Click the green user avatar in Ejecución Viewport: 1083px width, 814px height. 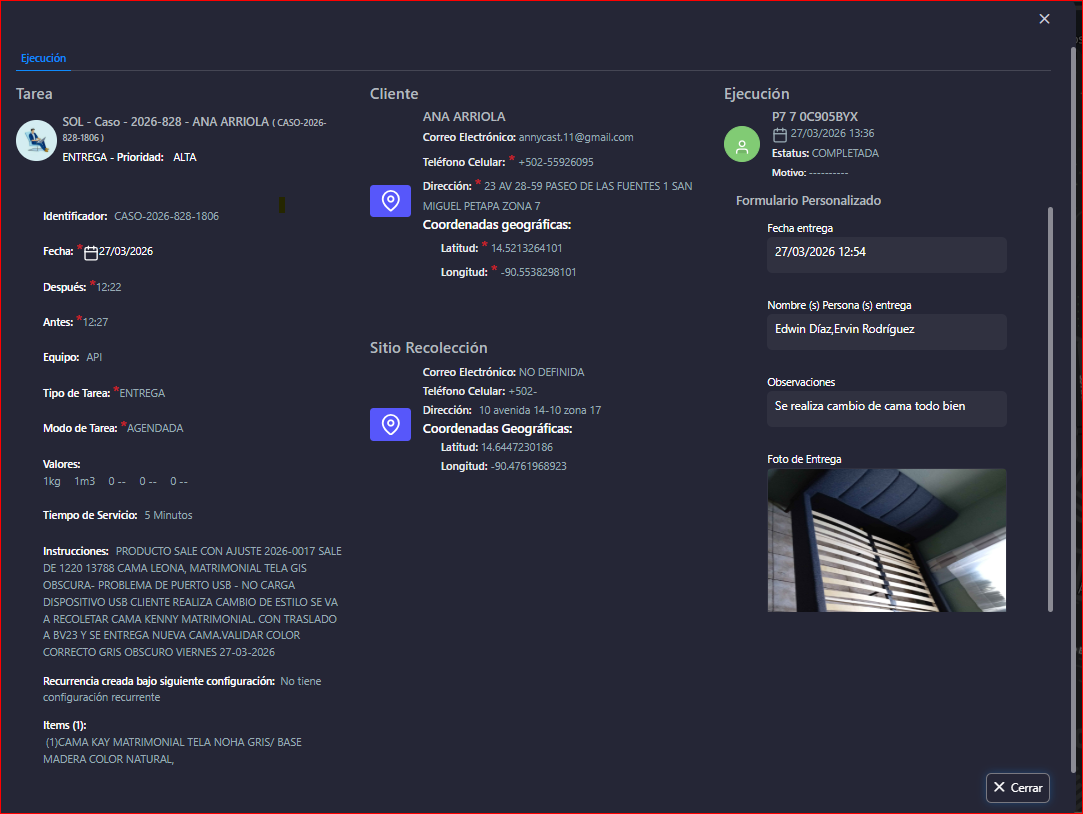tap(742, 145)
